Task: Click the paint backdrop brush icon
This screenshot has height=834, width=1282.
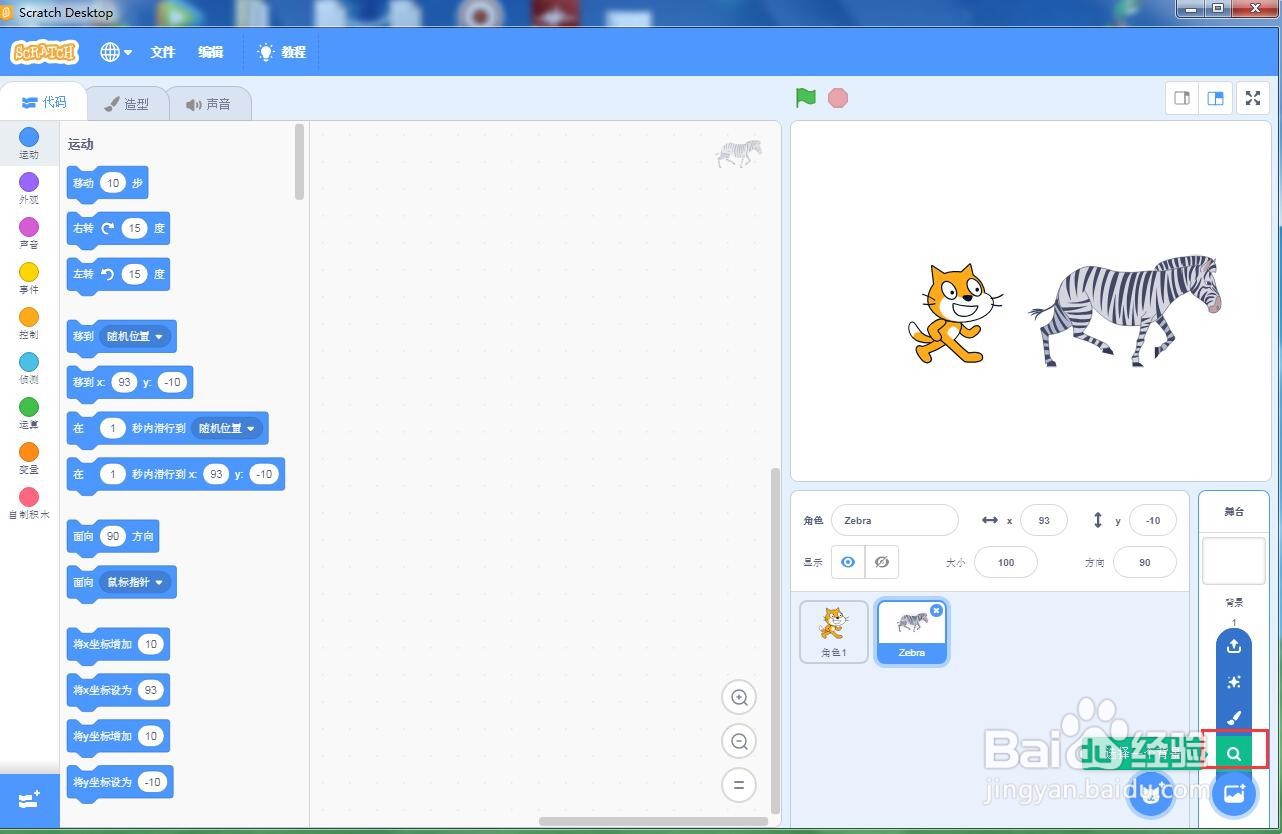Action: pyautogui.click(x=1234, y=718)
